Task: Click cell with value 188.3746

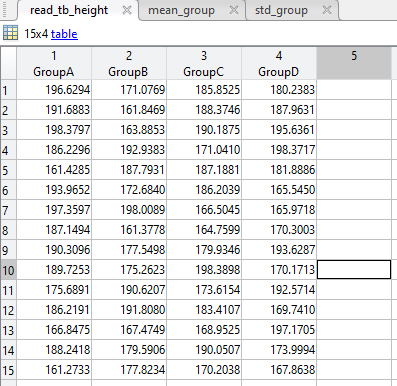Action: point(204,110)
